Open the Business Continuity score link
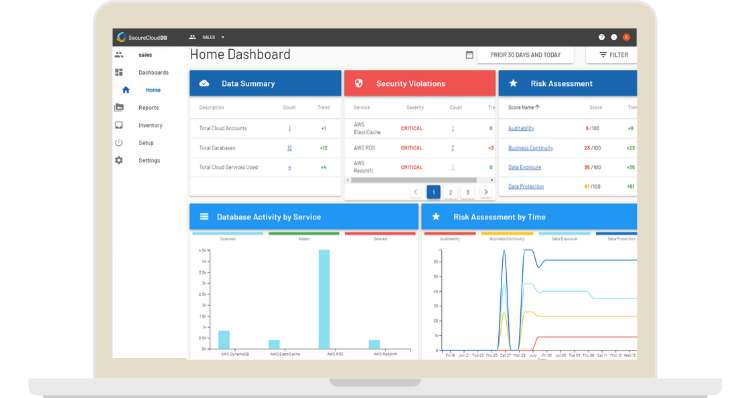The image size is (750, 398). click(x=530, y=148)
